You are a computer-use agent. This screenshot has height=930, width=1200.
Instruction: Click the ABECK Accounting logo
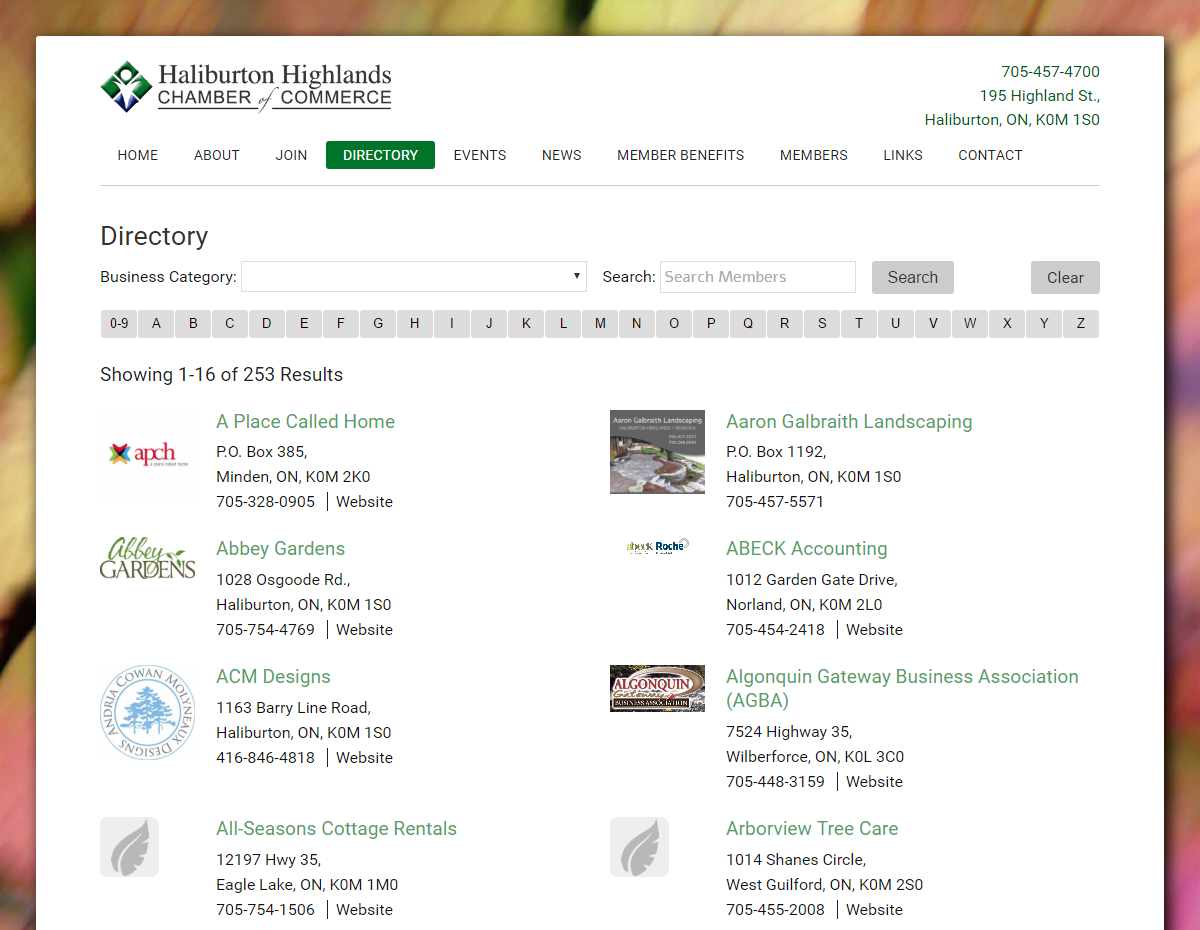click(x=657, y=546)
